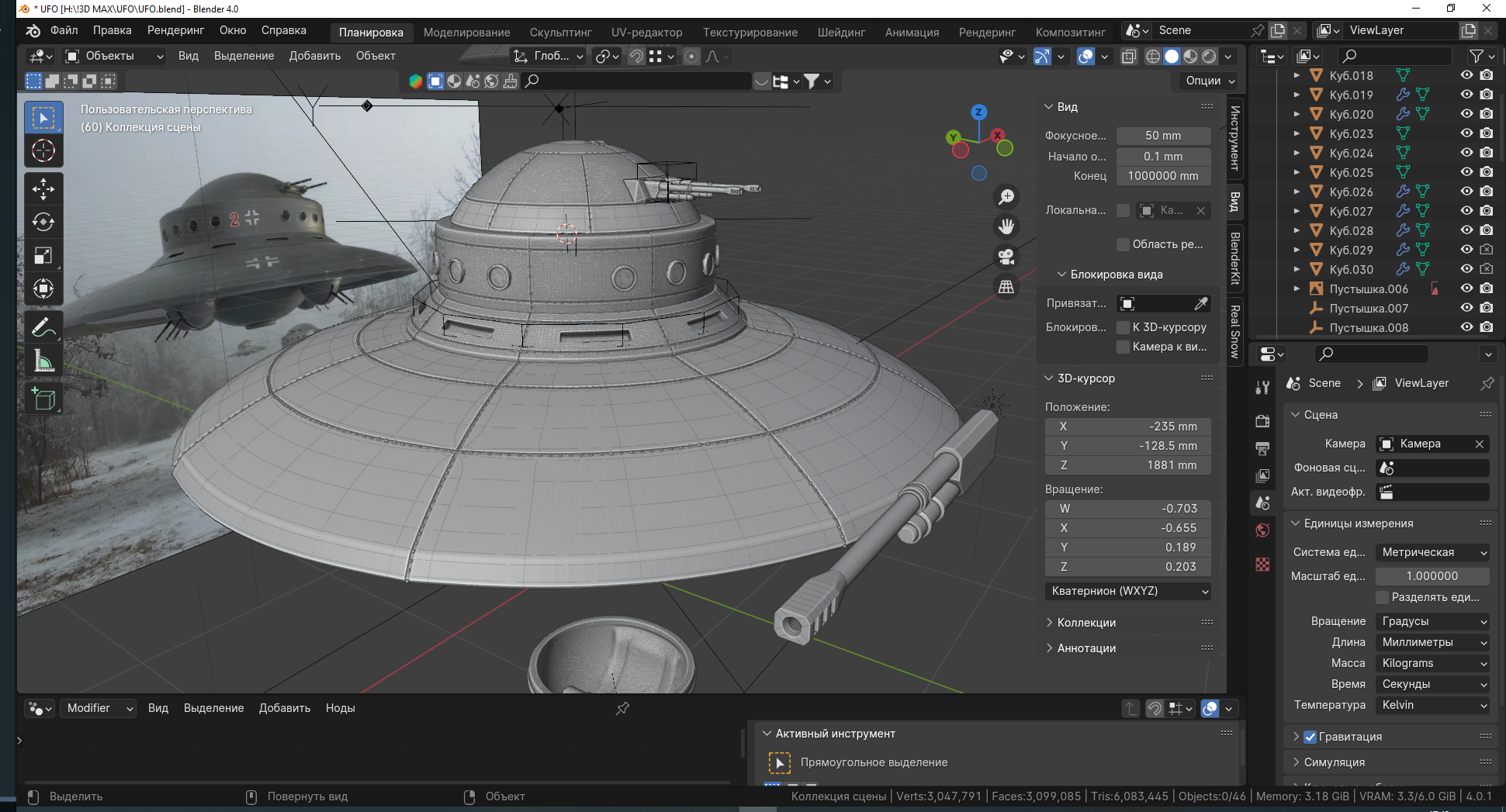Screen dimensions: 1506x812
Task: Open the Render properties tab icon
Action: point(1262,421)
